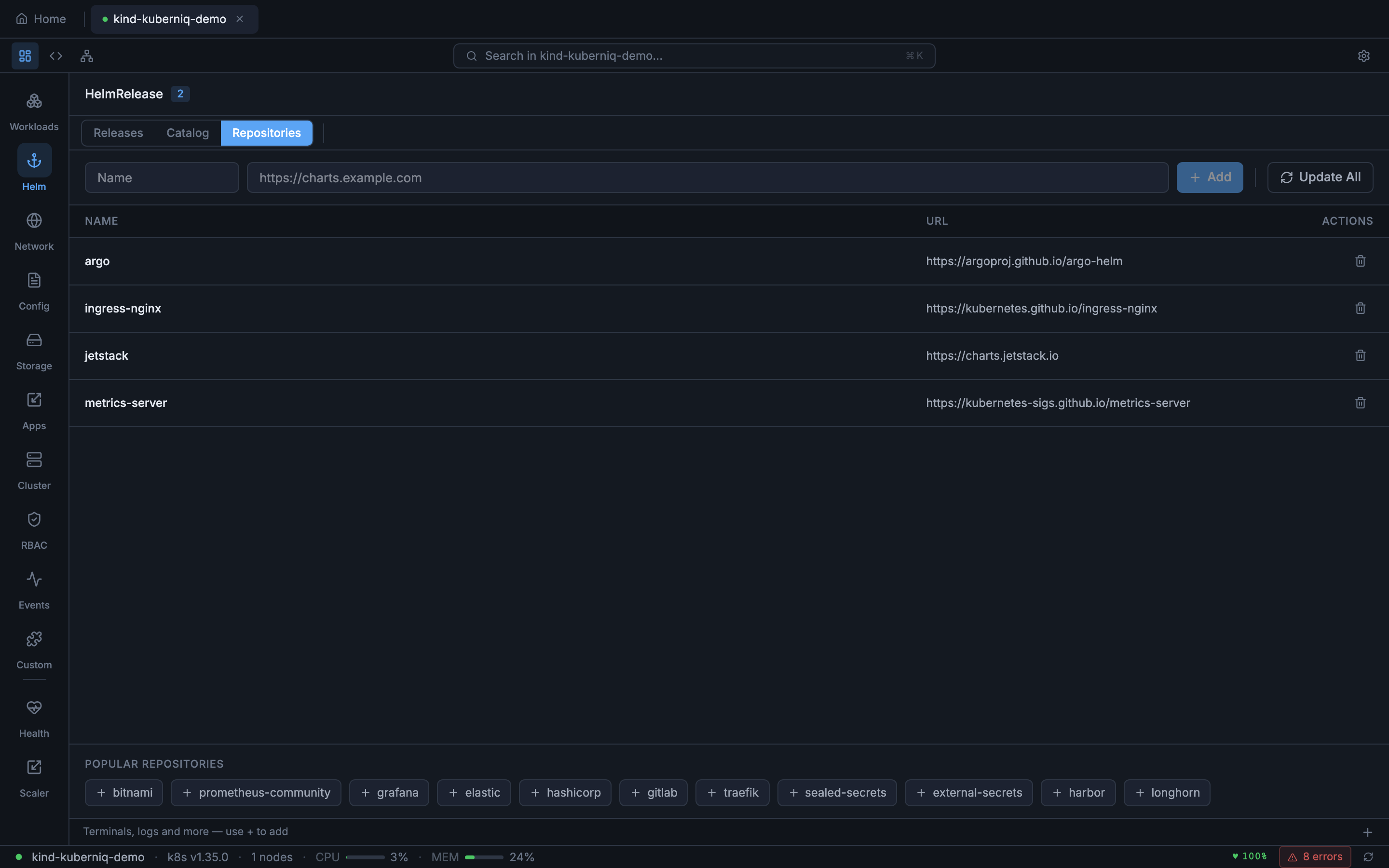Click the MEM usage bar
Image resolution: width=1389 pixels, height=868 pixels.
[484, 856]
